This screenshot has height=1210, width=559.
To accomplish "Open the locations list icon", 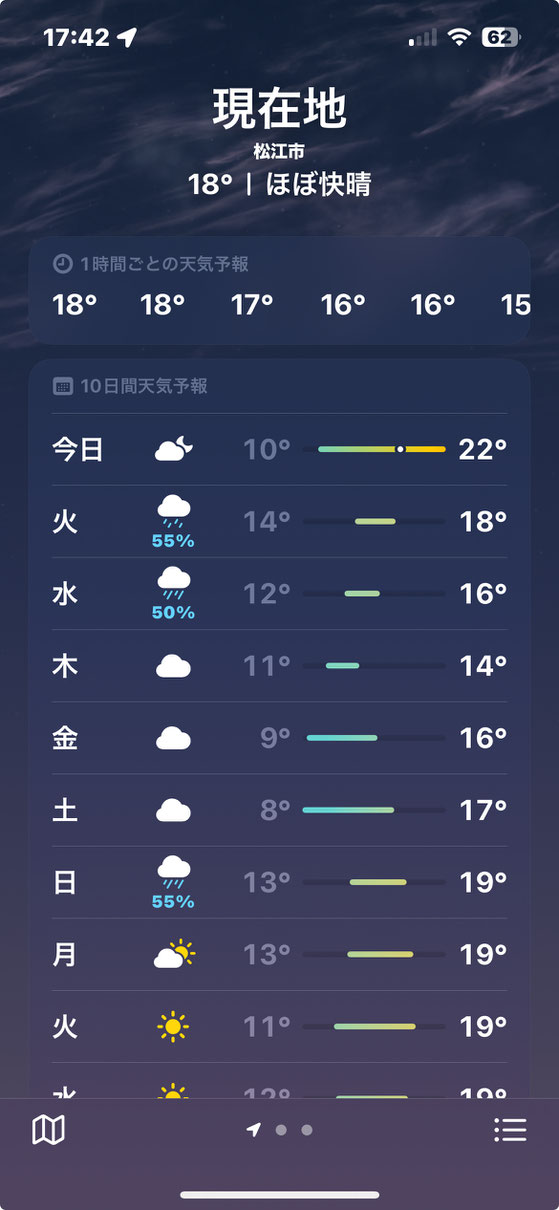I will pos(510,1130).
